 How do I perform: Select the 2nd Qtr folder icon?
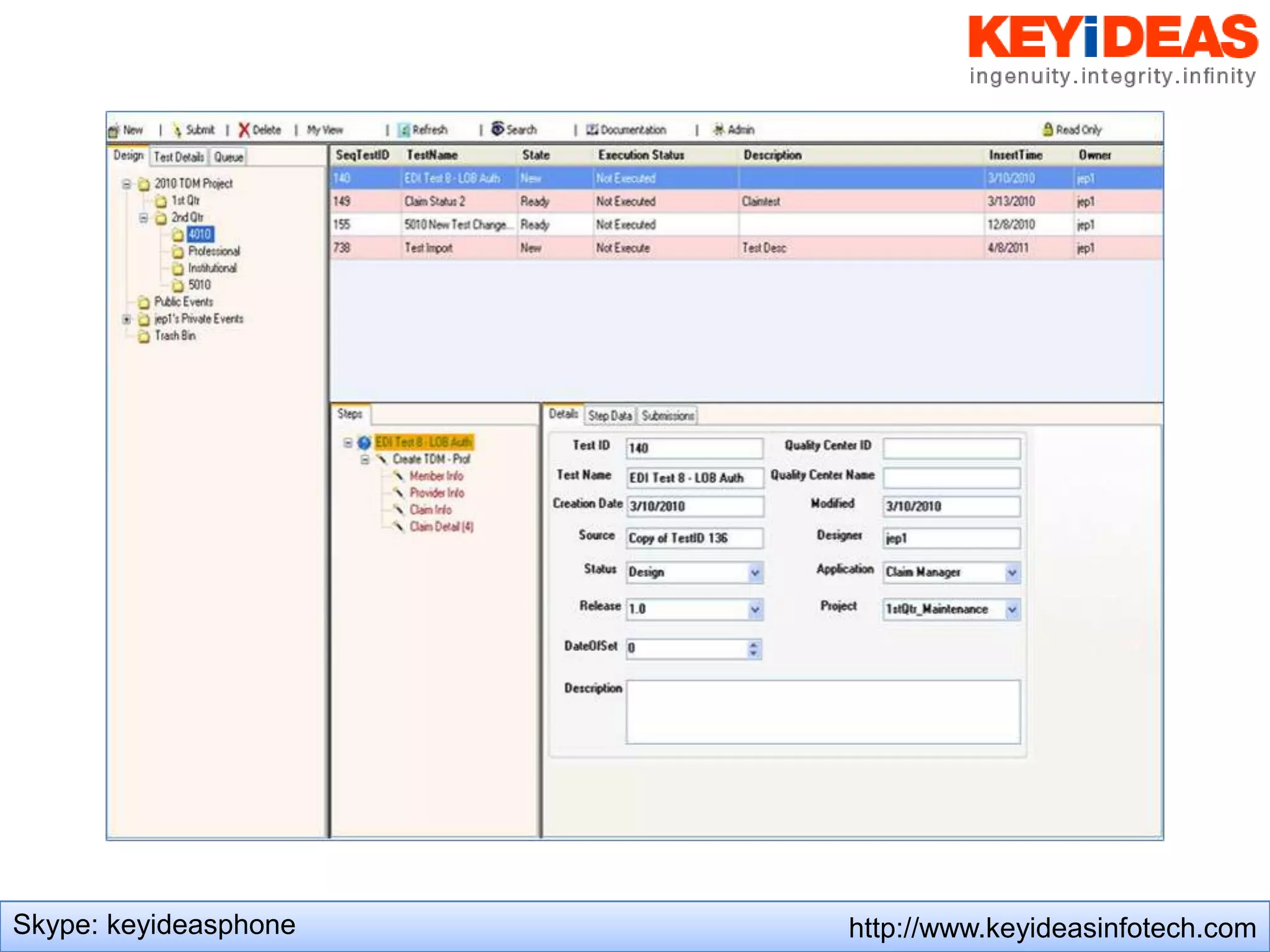161,218
